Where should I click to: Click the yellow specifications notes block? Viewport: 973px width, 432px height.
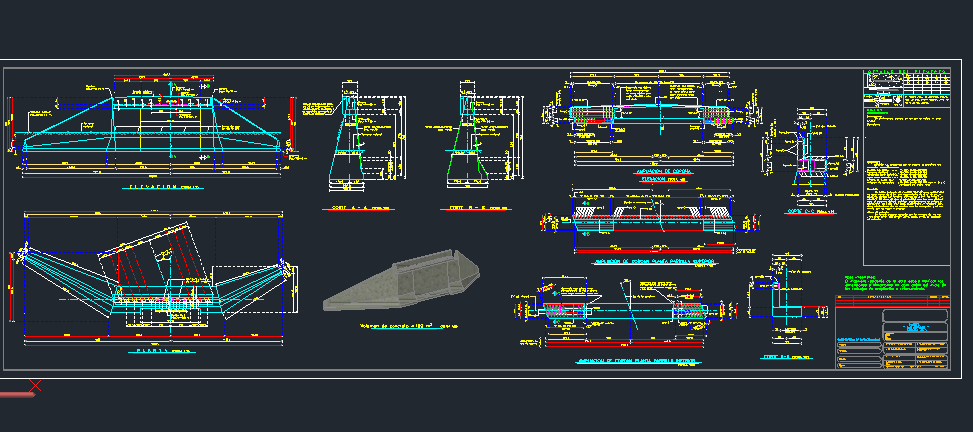(905, 185)
